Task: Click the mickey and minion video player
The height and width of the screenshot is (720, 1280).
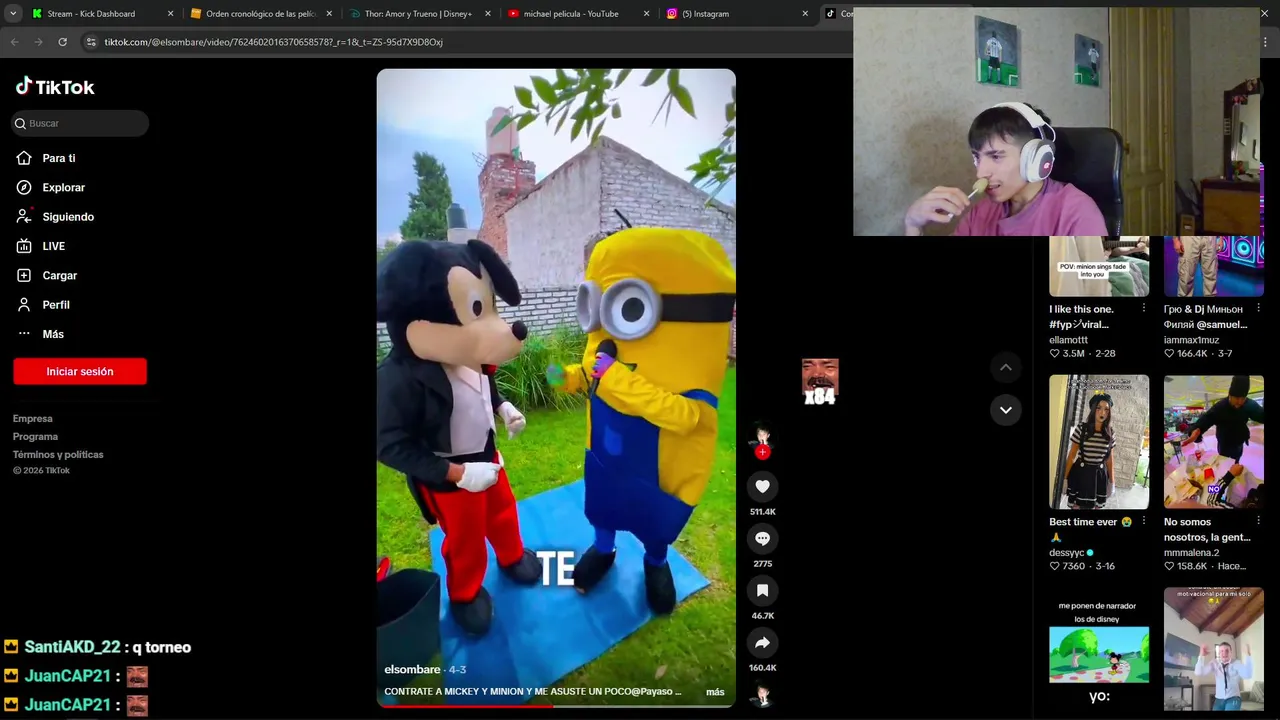Action: [556, 388]
